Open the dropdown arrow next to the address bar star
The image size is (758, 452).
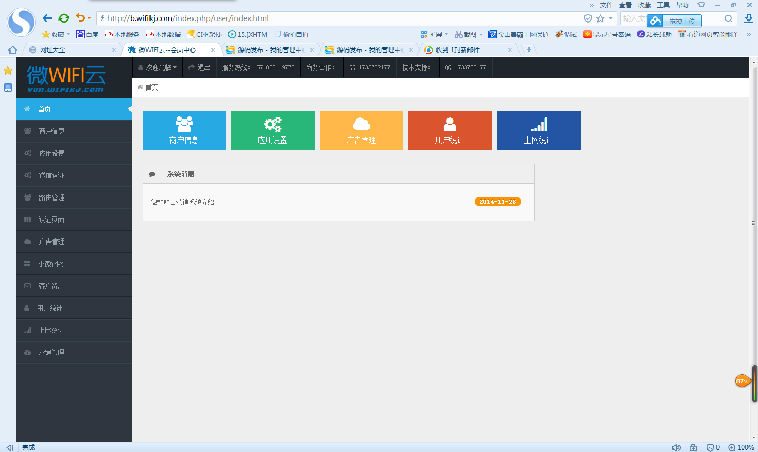point(611,18)
